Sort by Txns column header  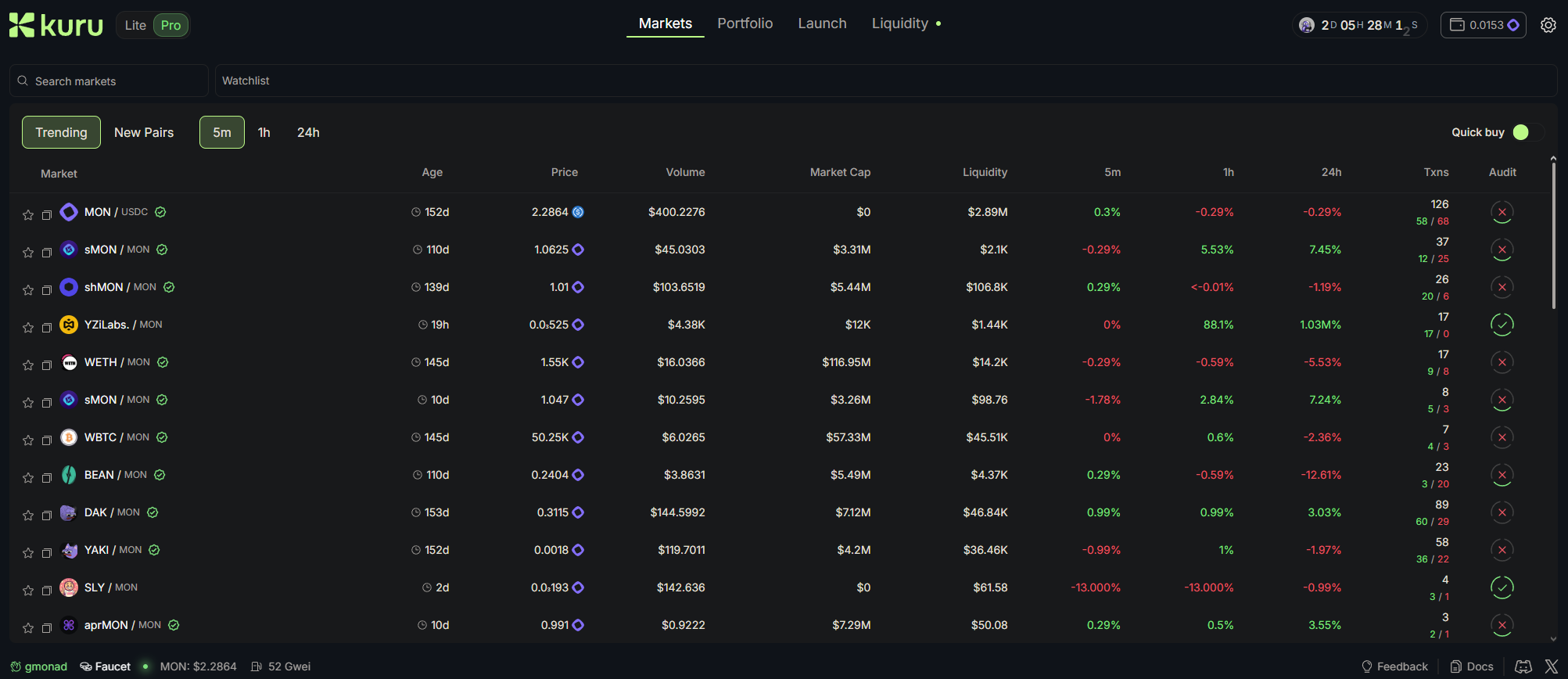1436,172
